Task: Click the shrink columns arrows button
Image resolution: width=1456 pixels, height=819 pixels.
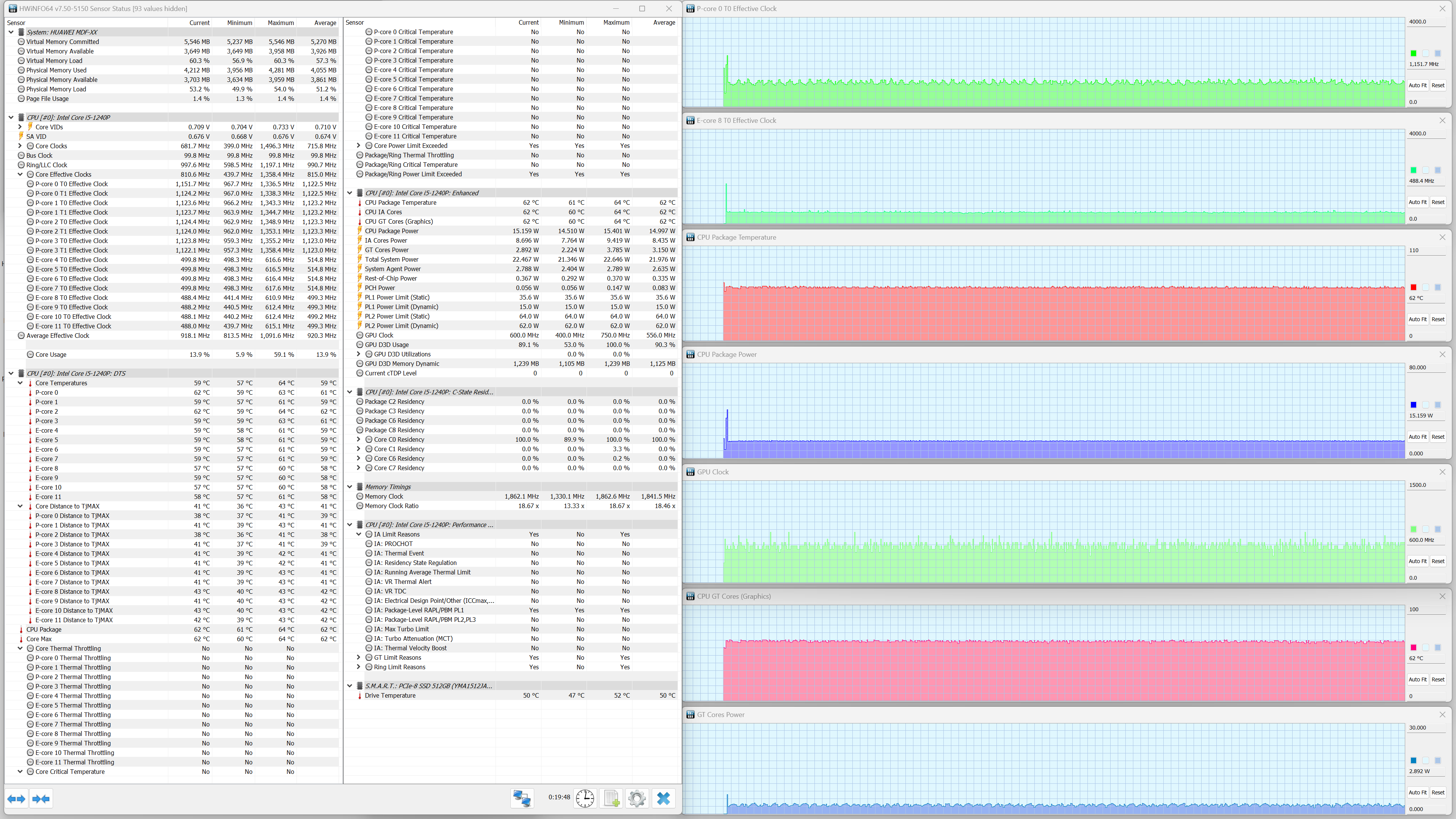Action: click(x=41, y=799)
